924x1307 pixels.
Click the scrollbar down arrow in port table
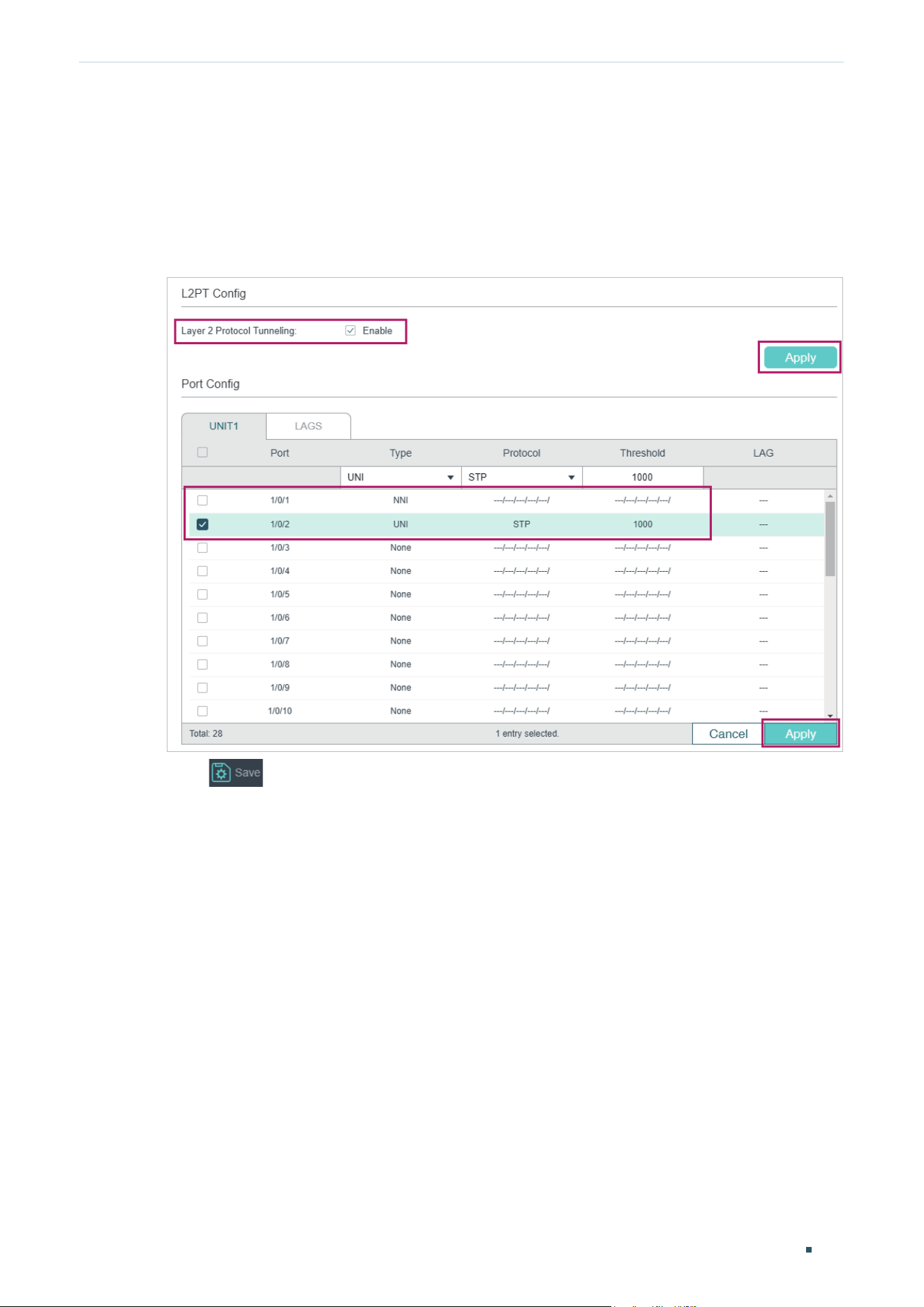pos(830,716)
